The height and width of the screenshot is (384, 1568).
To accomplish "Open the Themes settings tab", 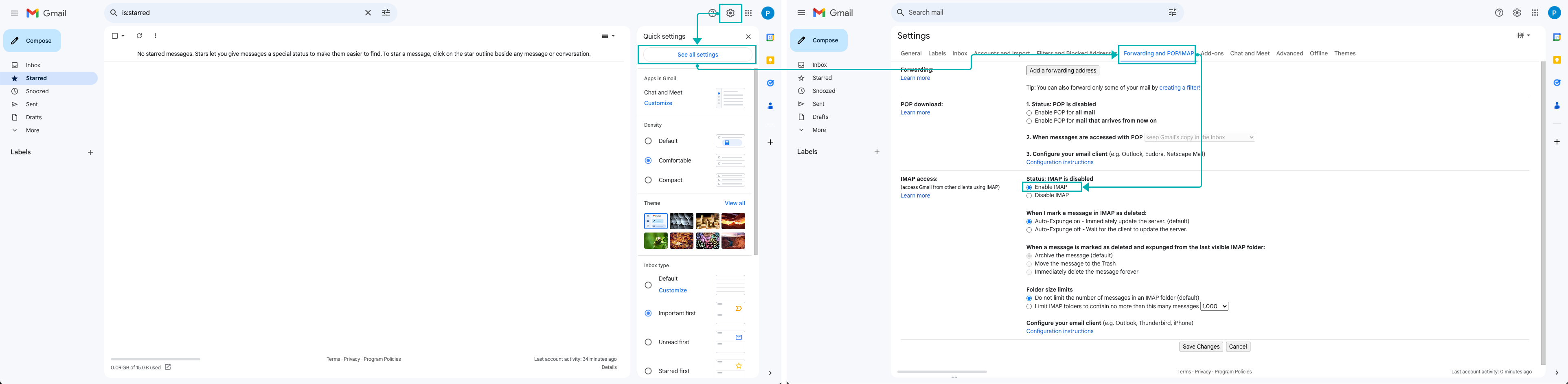I will [x=1344, y=54].
